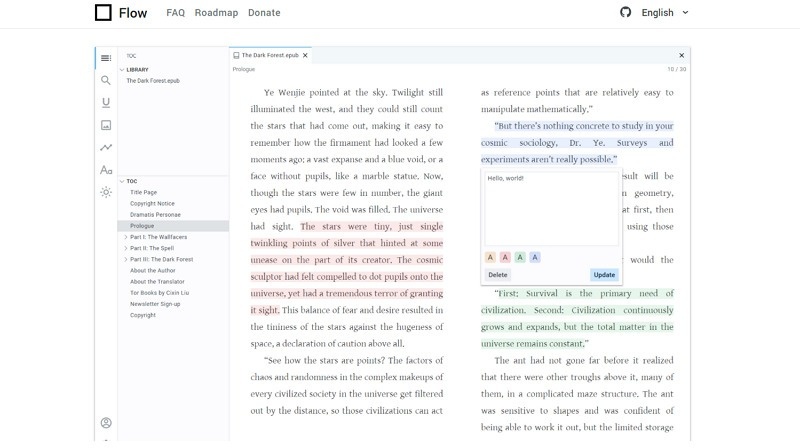Click the 10 / 30 page indicator
Viewport: 800px width, 448px height.
pos(677,69)
